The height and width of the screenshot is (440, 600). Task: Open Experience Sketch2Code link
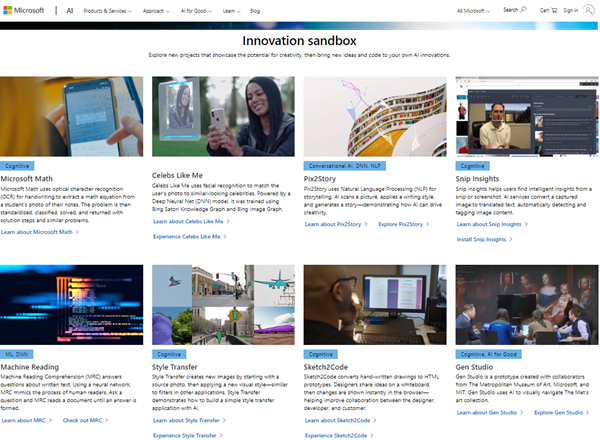tap(339, 435)
